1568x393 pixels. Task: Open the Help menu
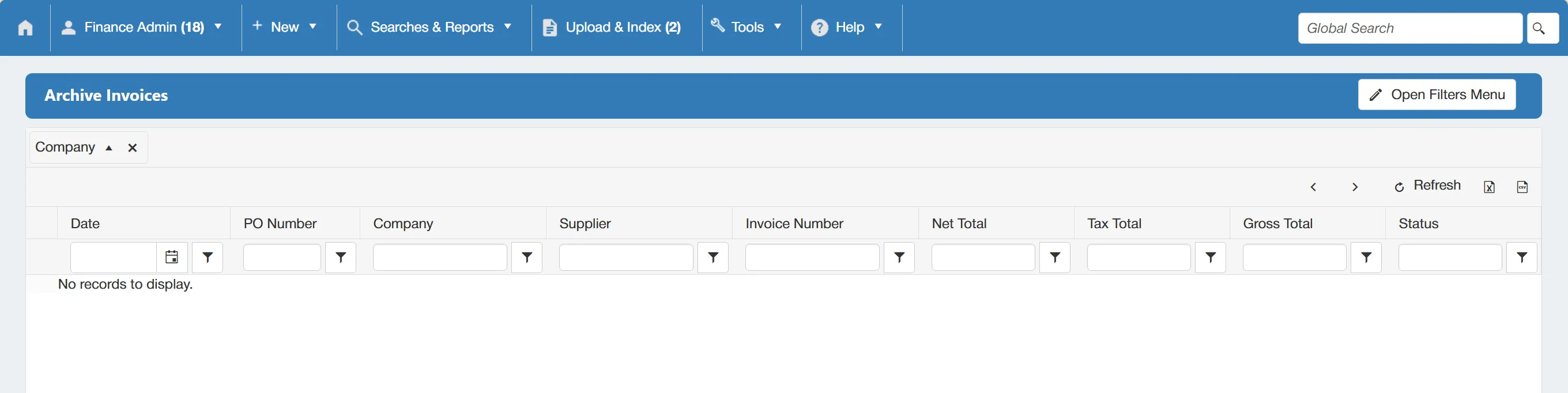coord(847,28)
